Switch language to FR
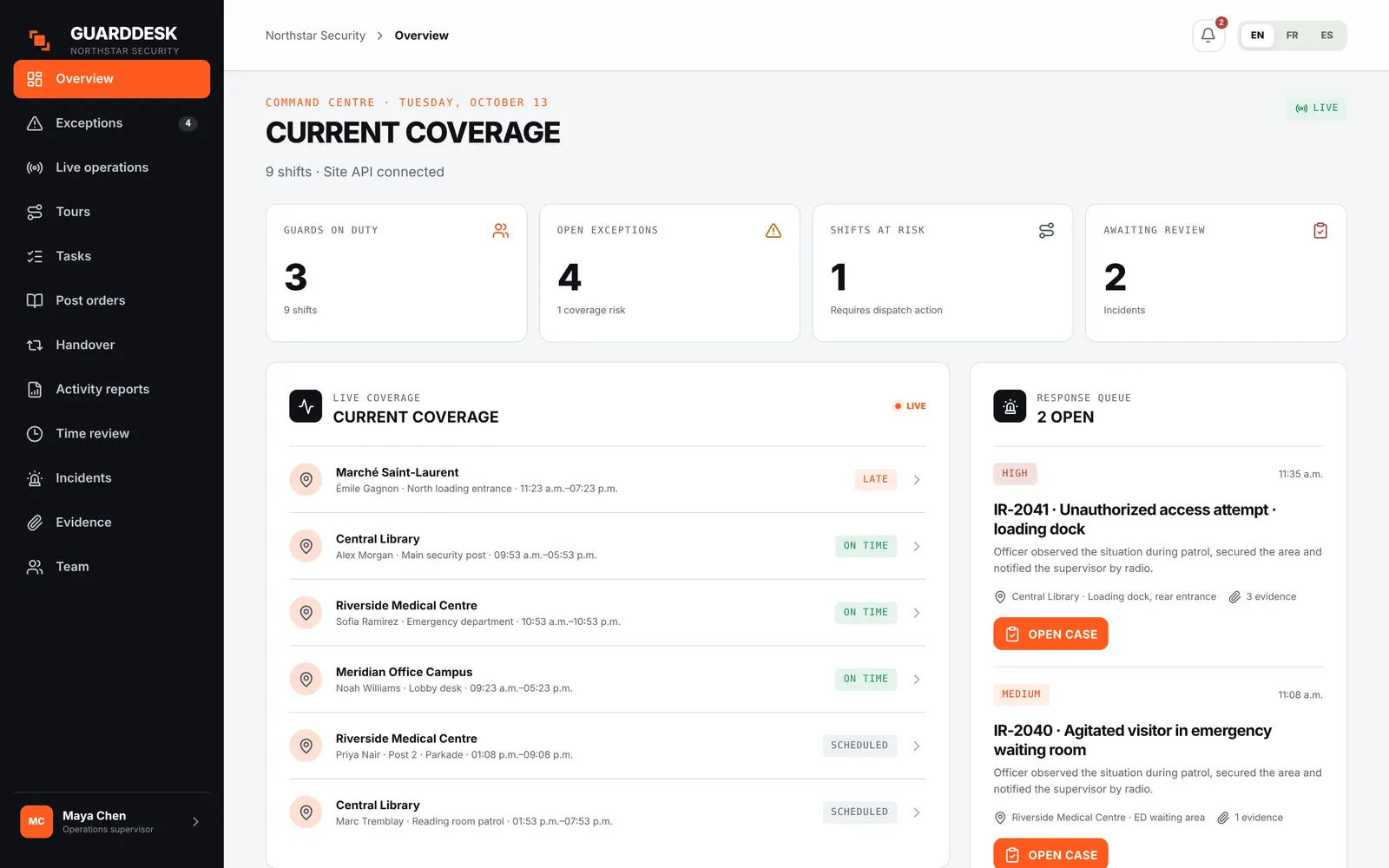 point(1292,36)
